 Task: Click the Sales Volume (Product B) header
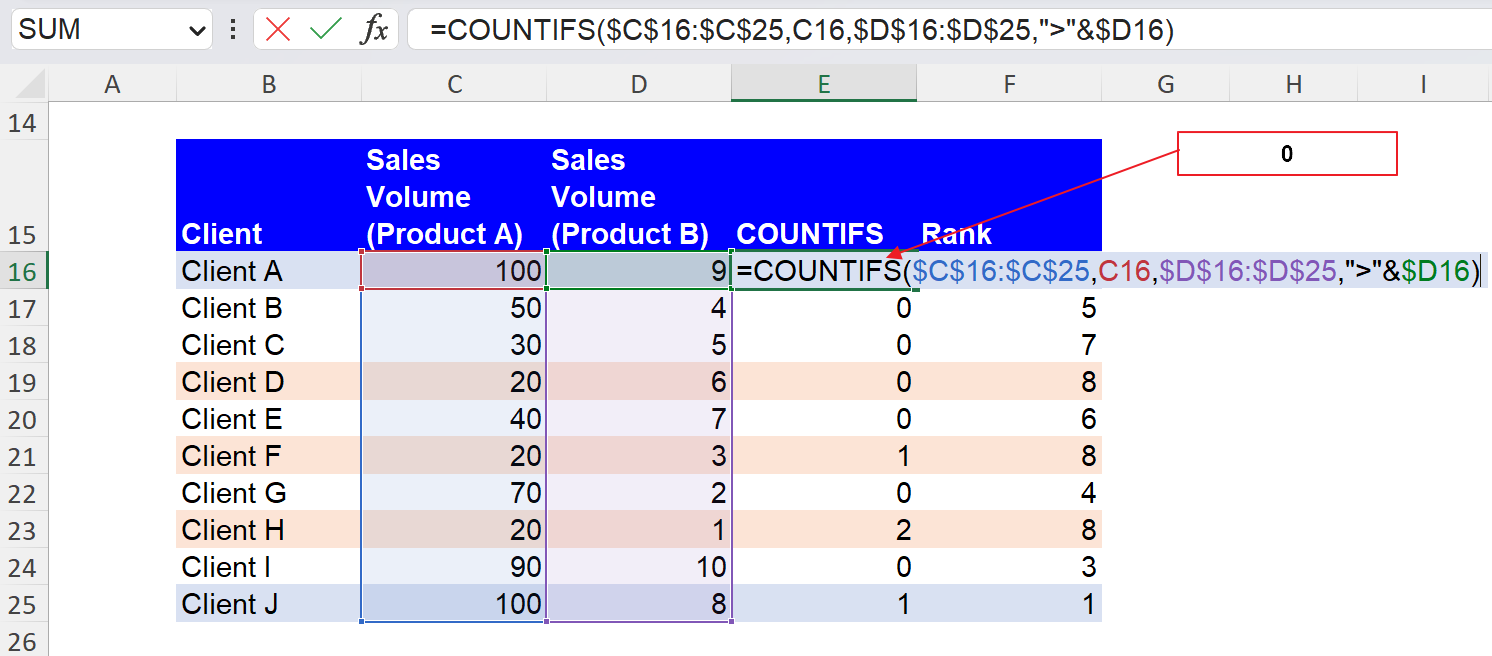click(x=639, y=196)
